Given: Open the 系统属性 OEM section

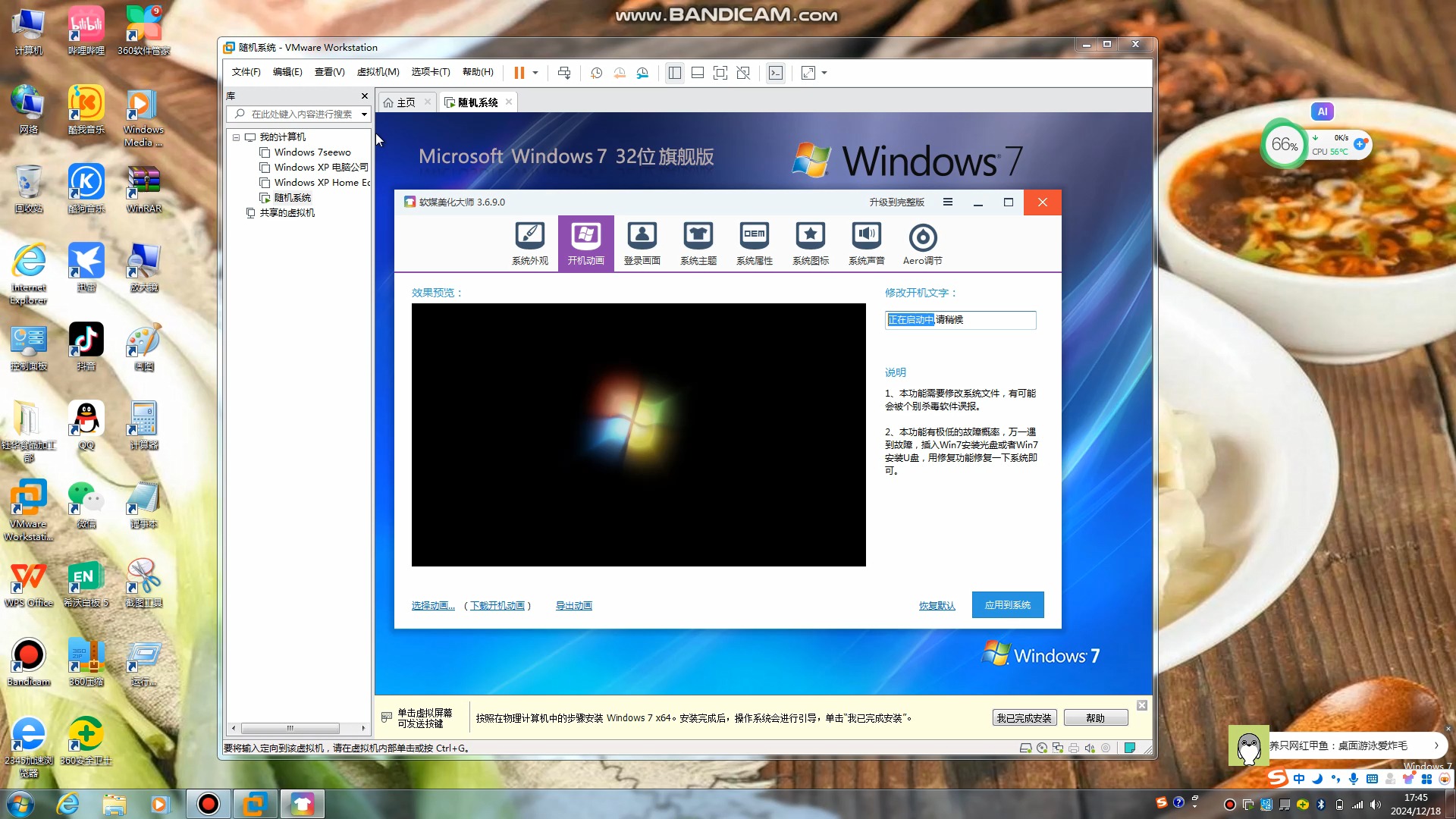Looking at the screenshot, I should point(755,243).
